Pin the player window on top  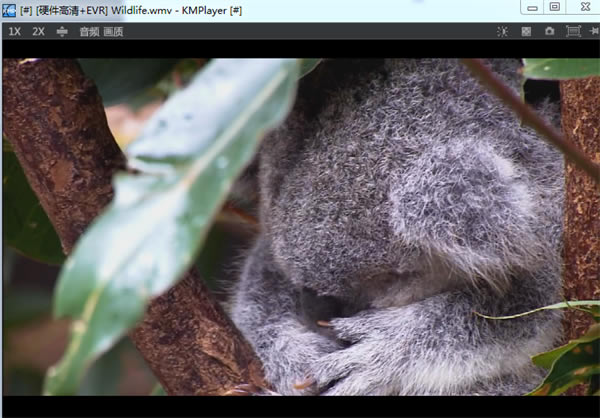(594, 31)
